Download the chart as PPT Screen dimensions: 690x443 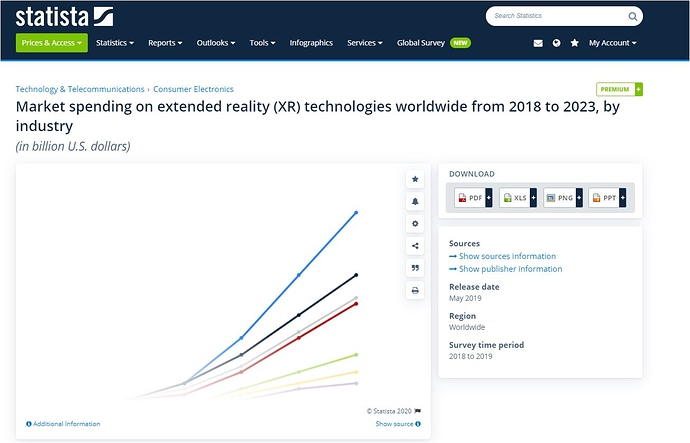607,198
